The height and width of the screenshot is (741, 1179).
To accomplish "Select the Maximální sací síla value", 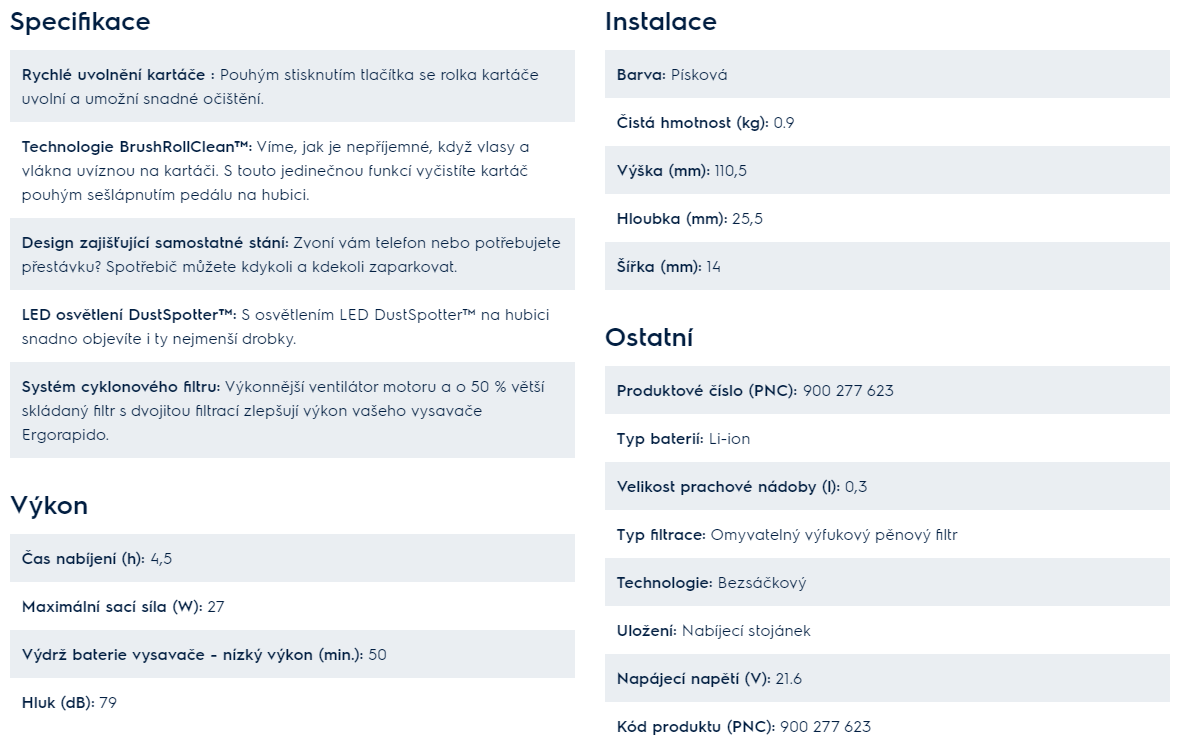I will coord(216,607).
